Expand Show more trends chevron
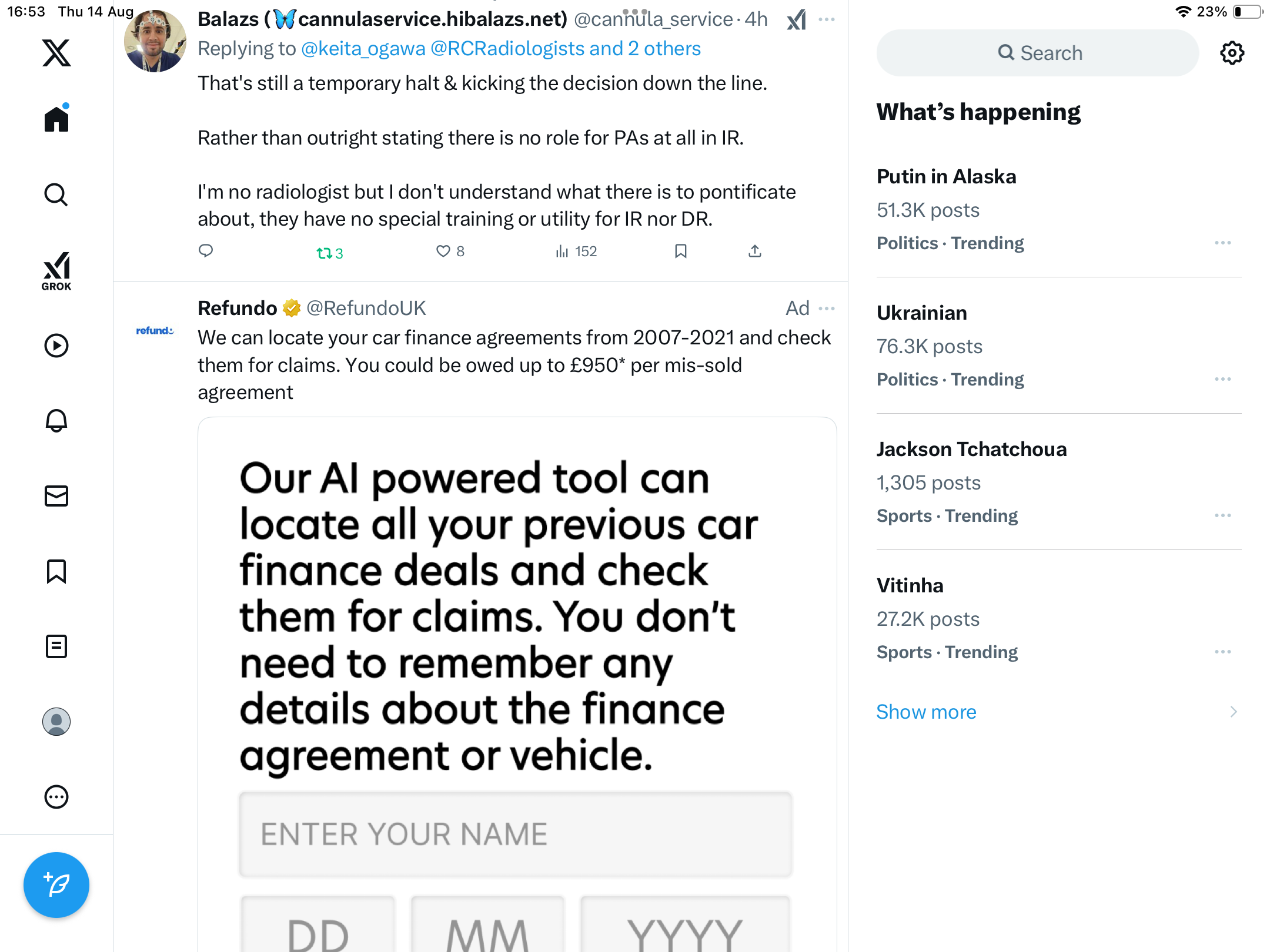 (x=1233, y=712)
